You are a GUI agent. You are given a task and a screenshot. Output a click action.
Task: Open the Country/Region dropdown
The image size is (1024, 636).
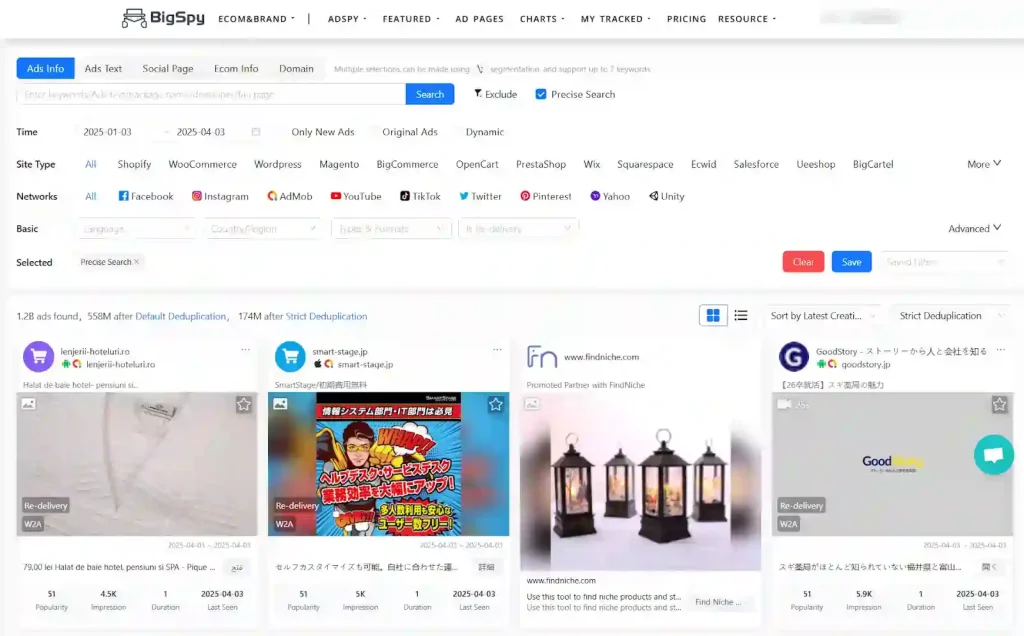click(263, 229)
